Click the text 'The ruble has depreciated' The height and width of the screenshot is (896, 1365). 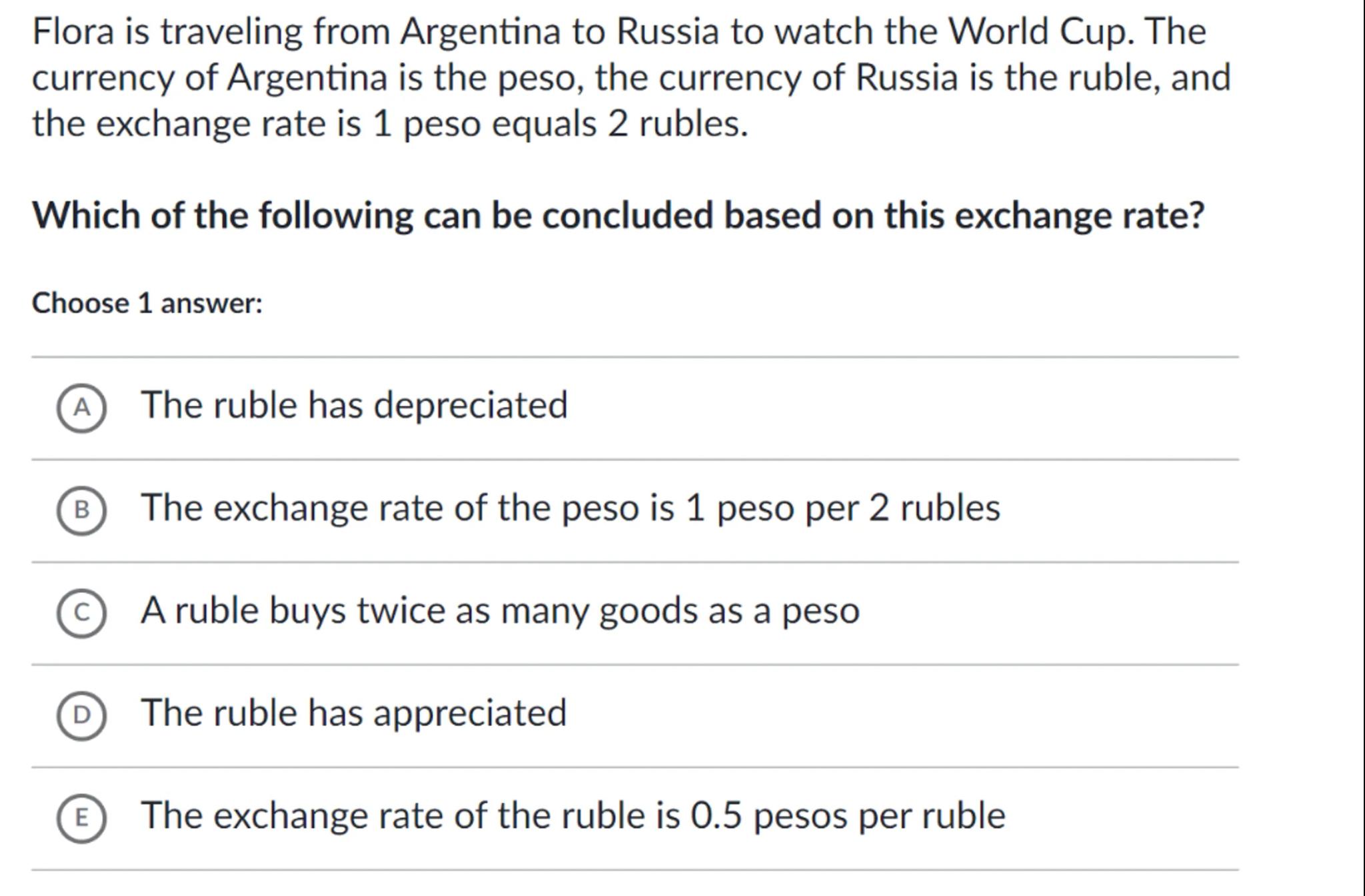click(354, 405)
